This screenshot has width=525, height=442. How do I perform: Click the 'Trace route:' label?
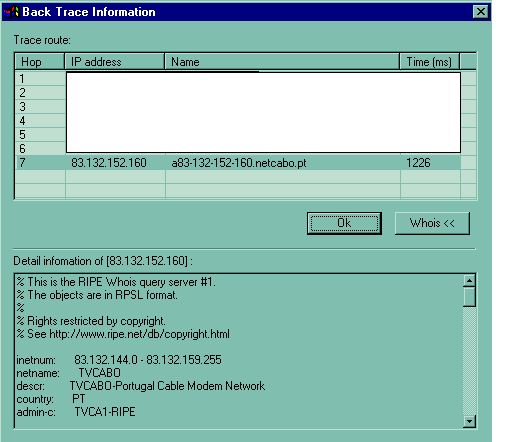(42, 40)
